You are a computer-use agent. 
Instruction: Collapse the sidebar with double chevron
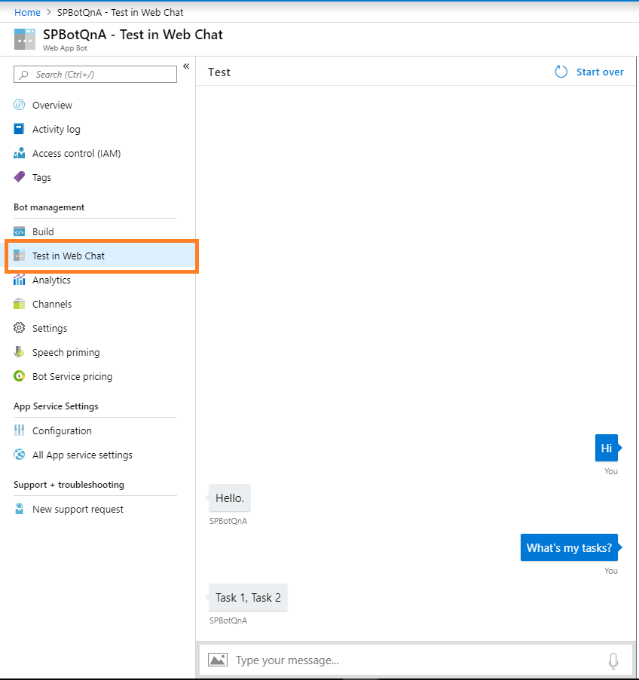tap(186, 66)
